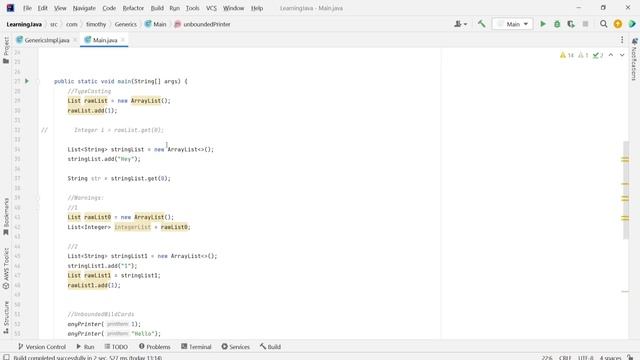Viewport: 640px width, 360px height.
Task: Open the Notifications bell tool window
Action: pos(634,60)
